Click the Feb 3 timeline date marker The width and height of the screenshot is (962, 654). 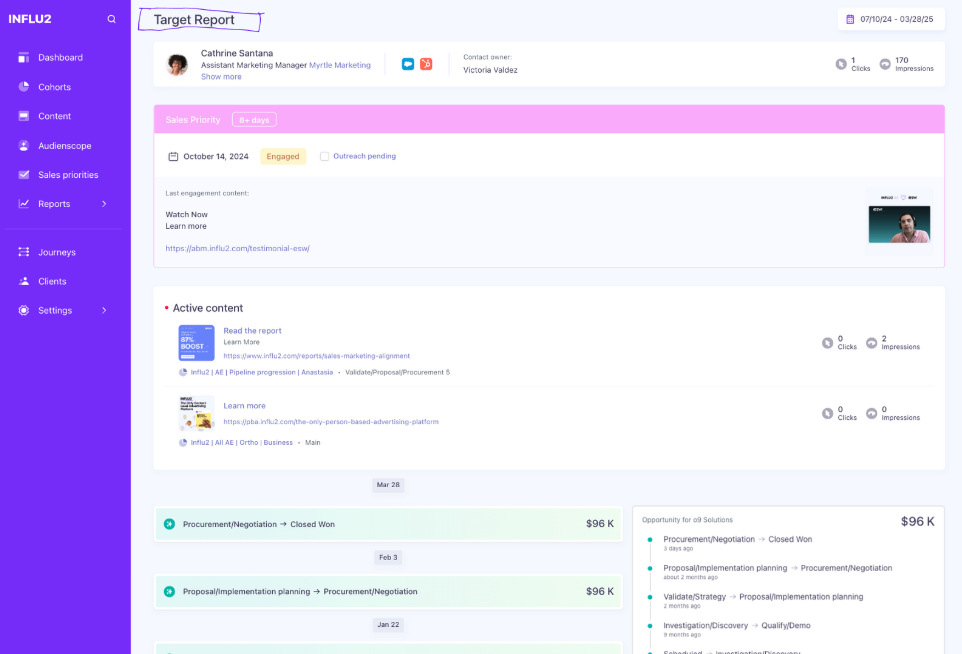point(388,558)
